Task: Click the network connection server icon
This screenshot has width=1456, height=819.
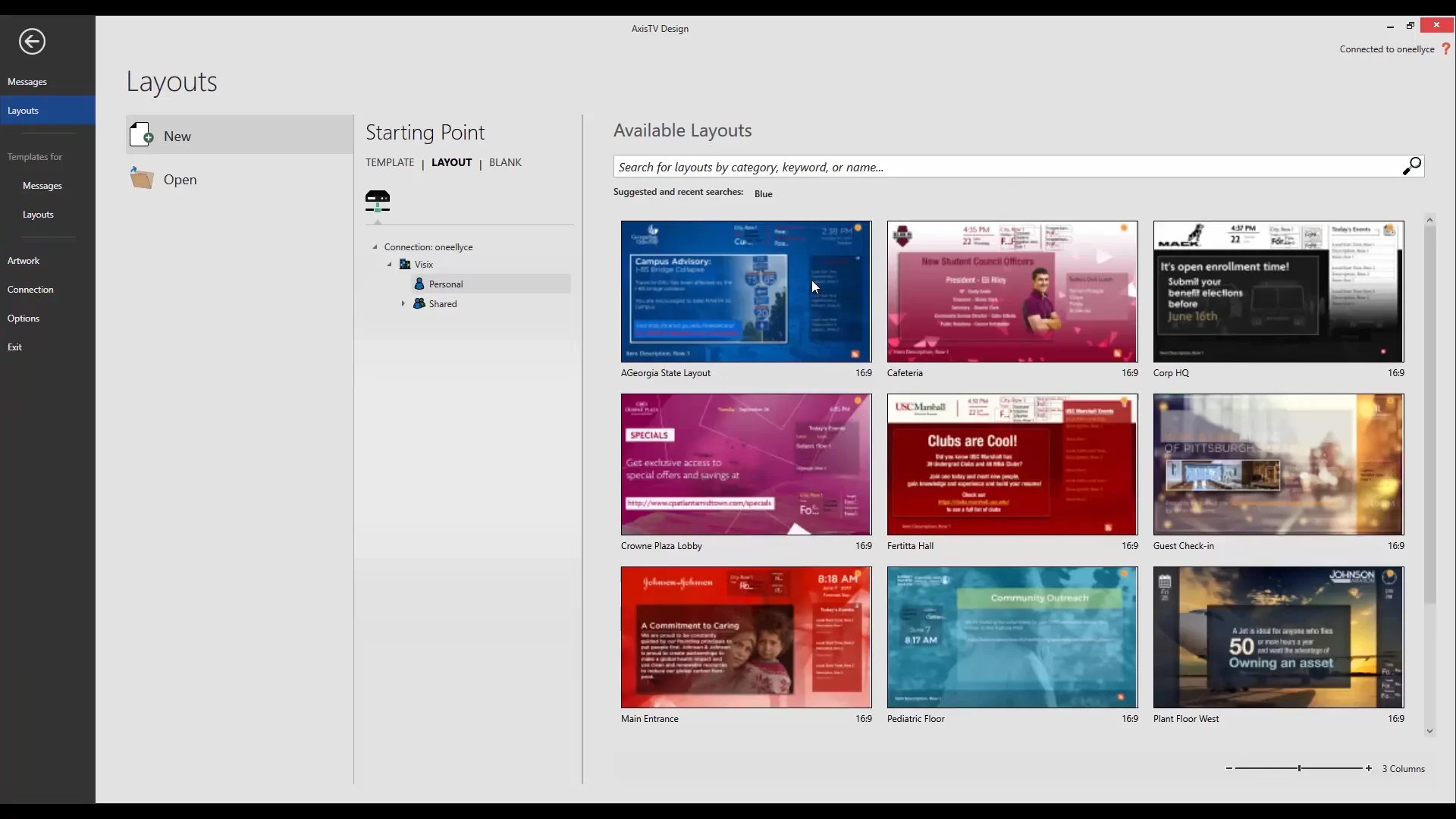Action: point(377,201)
